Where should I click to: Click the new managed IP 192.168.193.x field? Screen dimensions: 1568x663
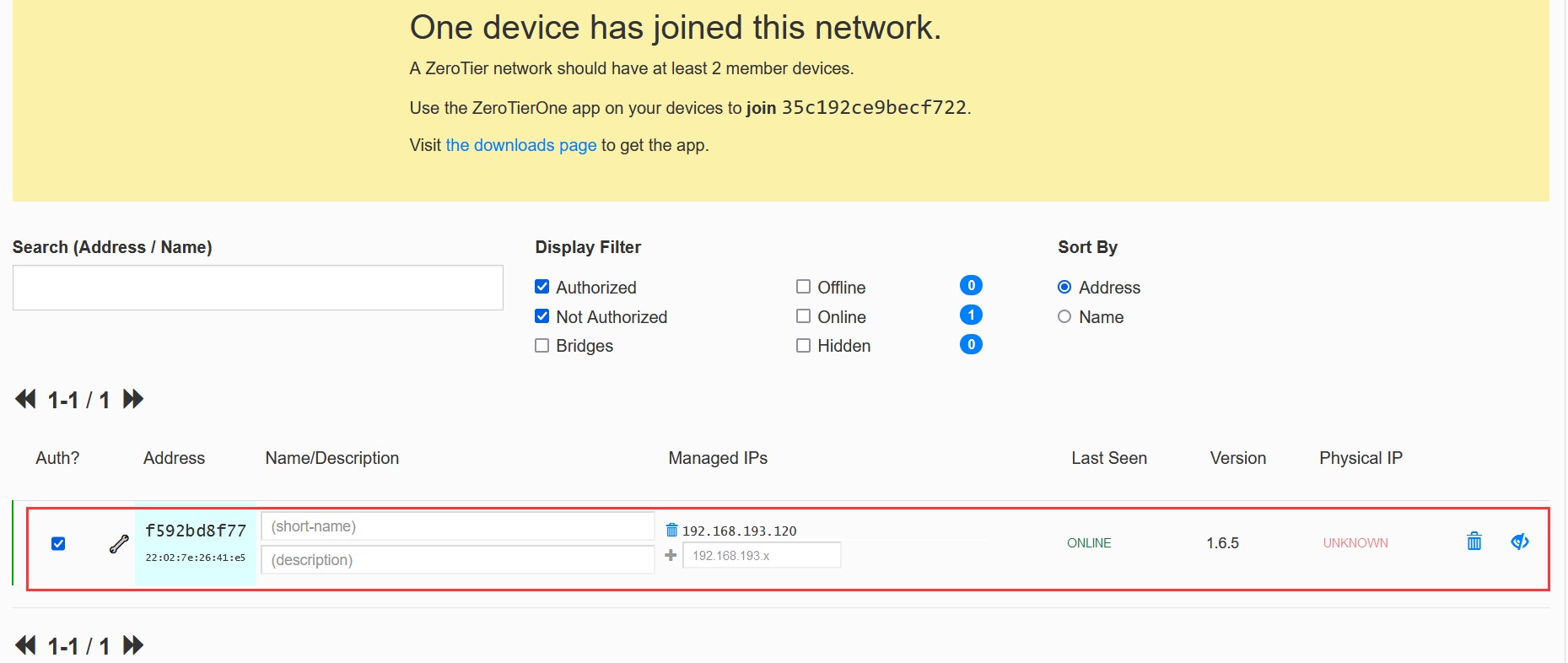(x=762, y=556)
